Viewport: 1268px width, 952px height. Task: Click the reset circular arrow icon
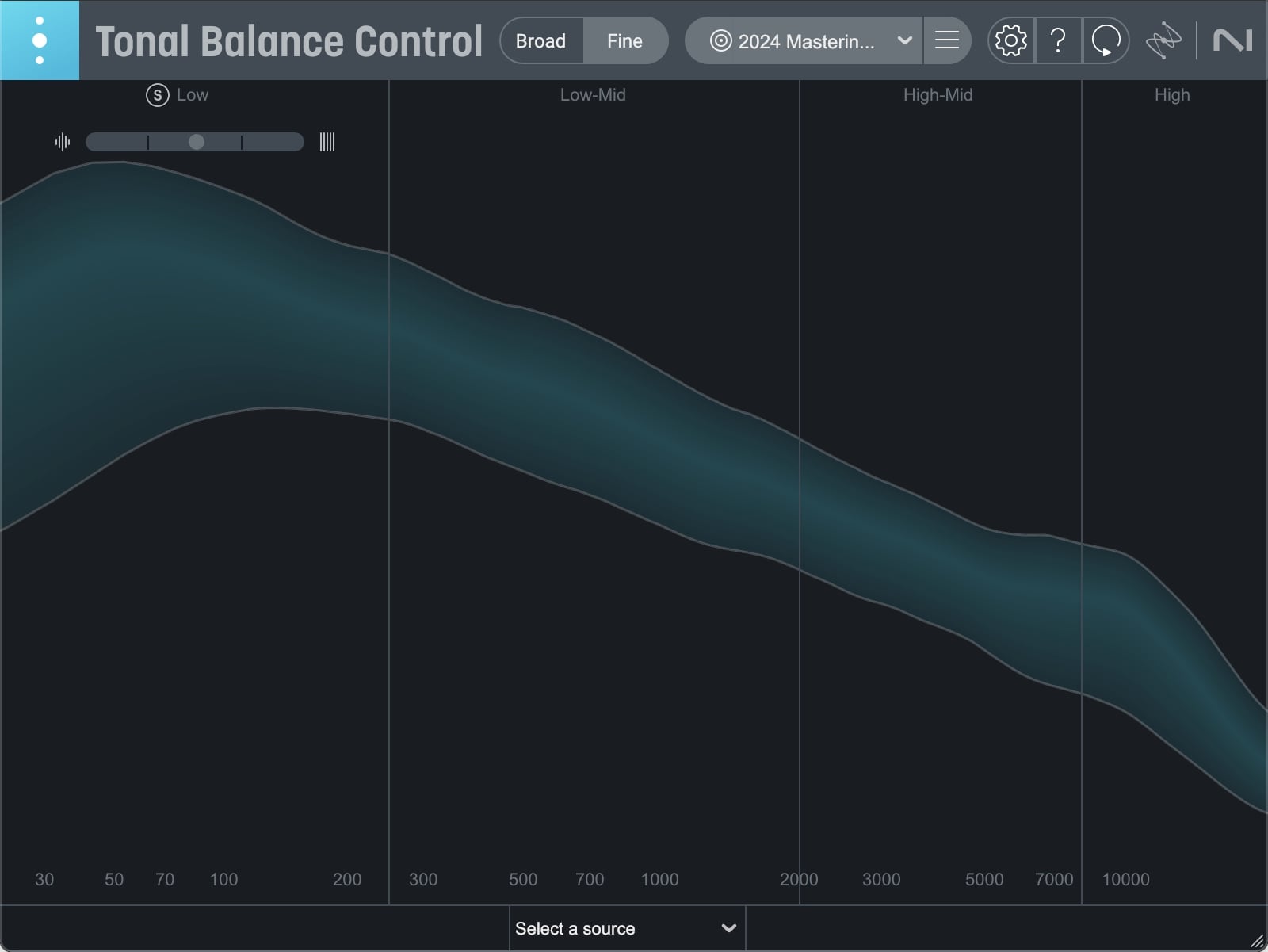(1106, 40)
